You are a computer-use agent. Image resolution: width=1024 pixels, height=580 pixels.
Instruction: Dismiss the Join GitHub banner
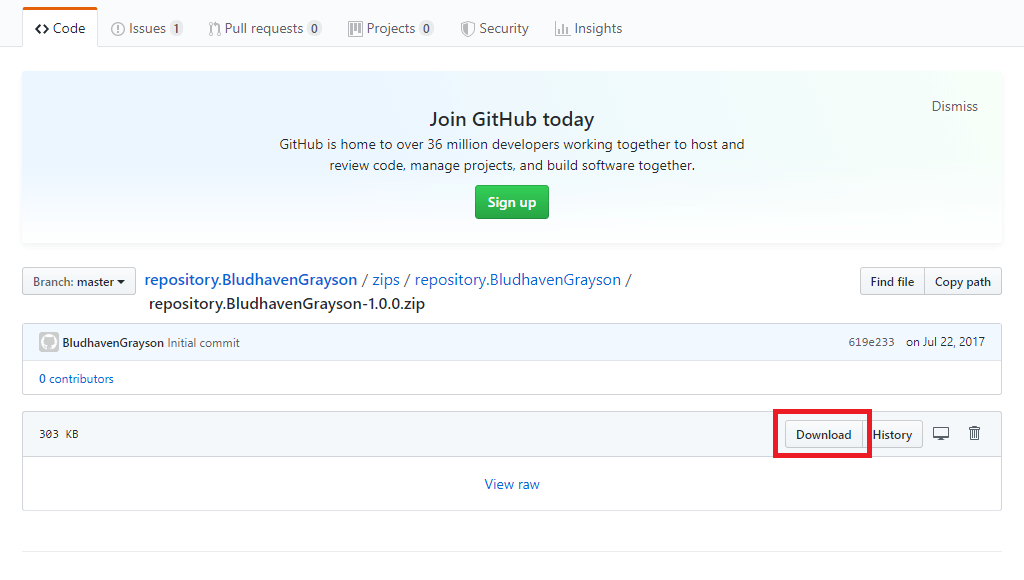pos(954,106)
